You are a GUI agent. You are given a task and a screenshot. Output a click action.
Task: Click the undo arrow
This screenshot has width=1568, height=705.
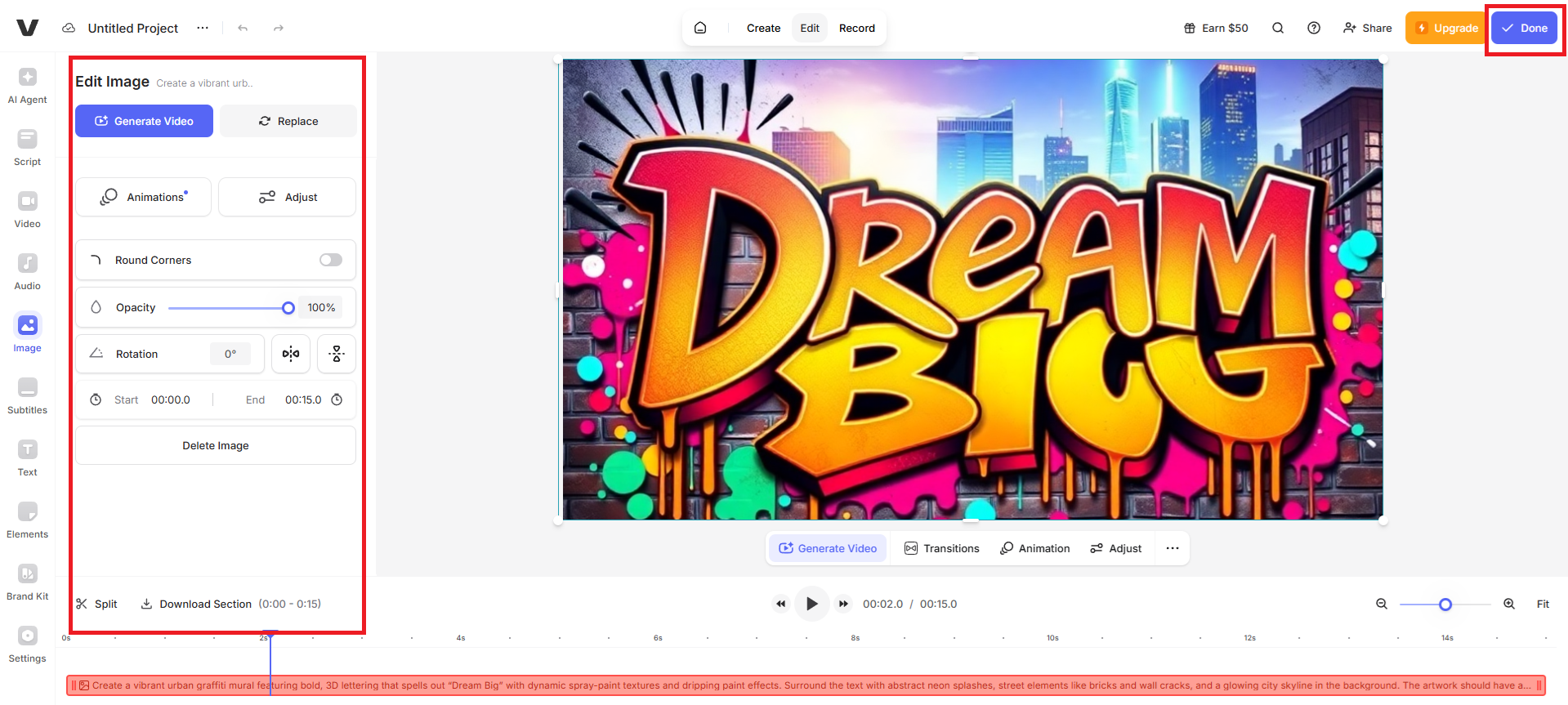(x=243, y=28)
